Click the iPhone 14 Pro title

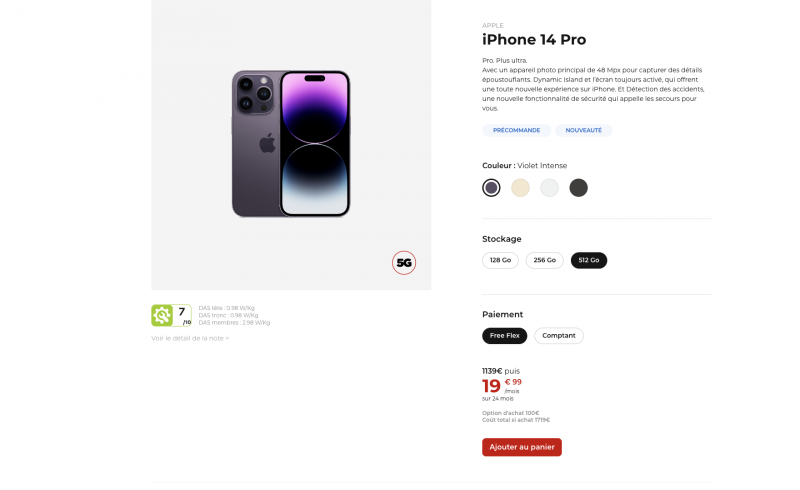coord(534,40)
